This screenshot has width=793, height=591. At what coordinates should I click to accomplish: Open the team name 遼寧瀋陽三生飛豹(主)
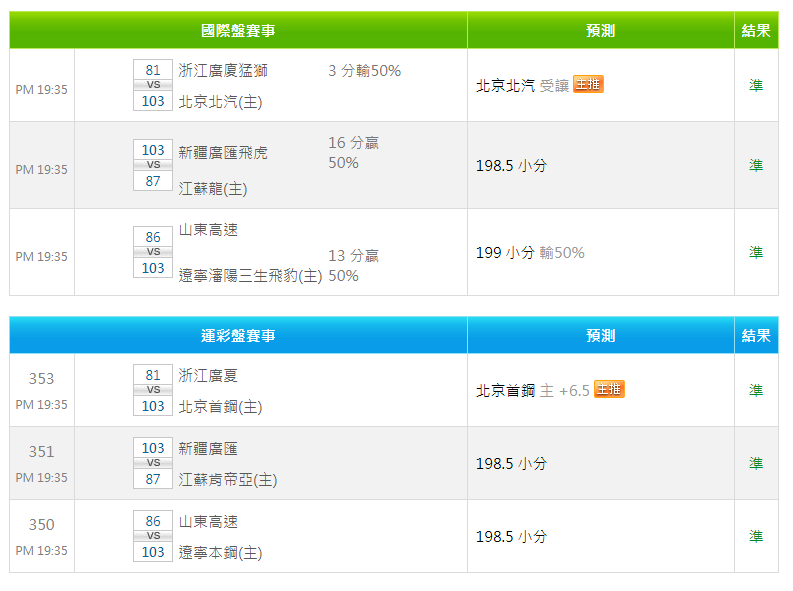tap(250, 276)
